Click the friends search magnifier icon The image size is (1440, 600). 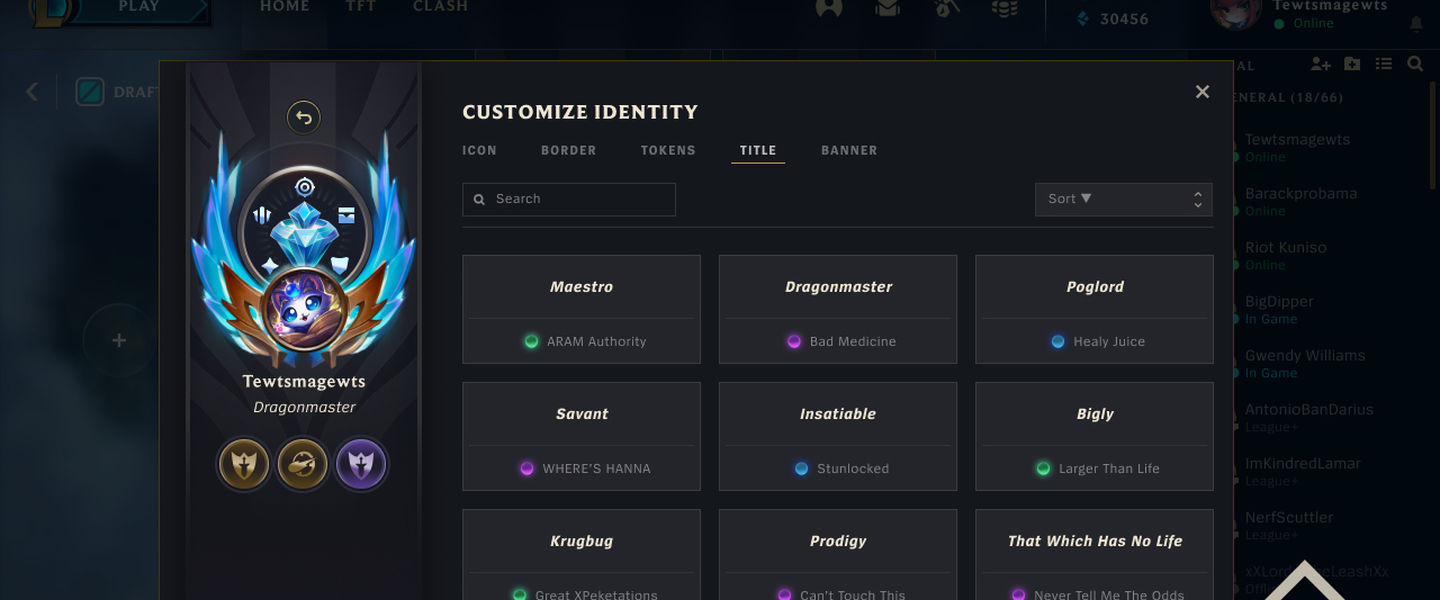[x=1415, y=64]
